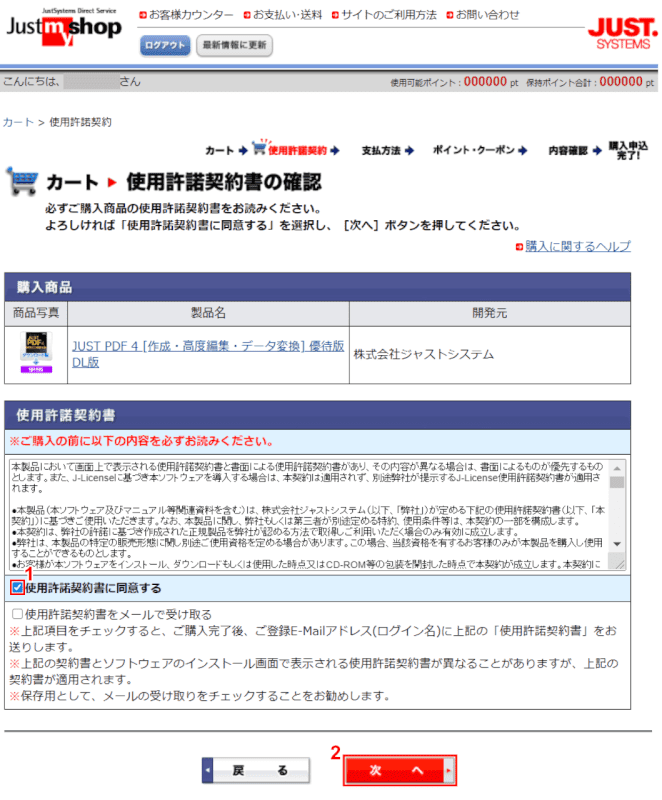Screen dimensions: 662x800
Task: Select 内容確認 step in progress bar
Action: [x=568, y=151]
